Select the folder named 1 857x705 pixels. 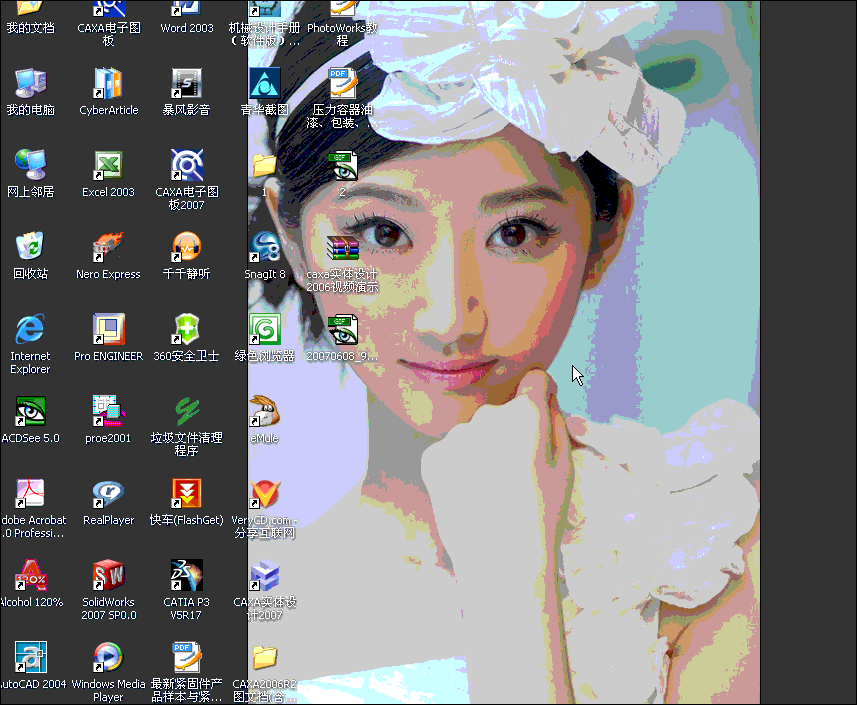265,165
